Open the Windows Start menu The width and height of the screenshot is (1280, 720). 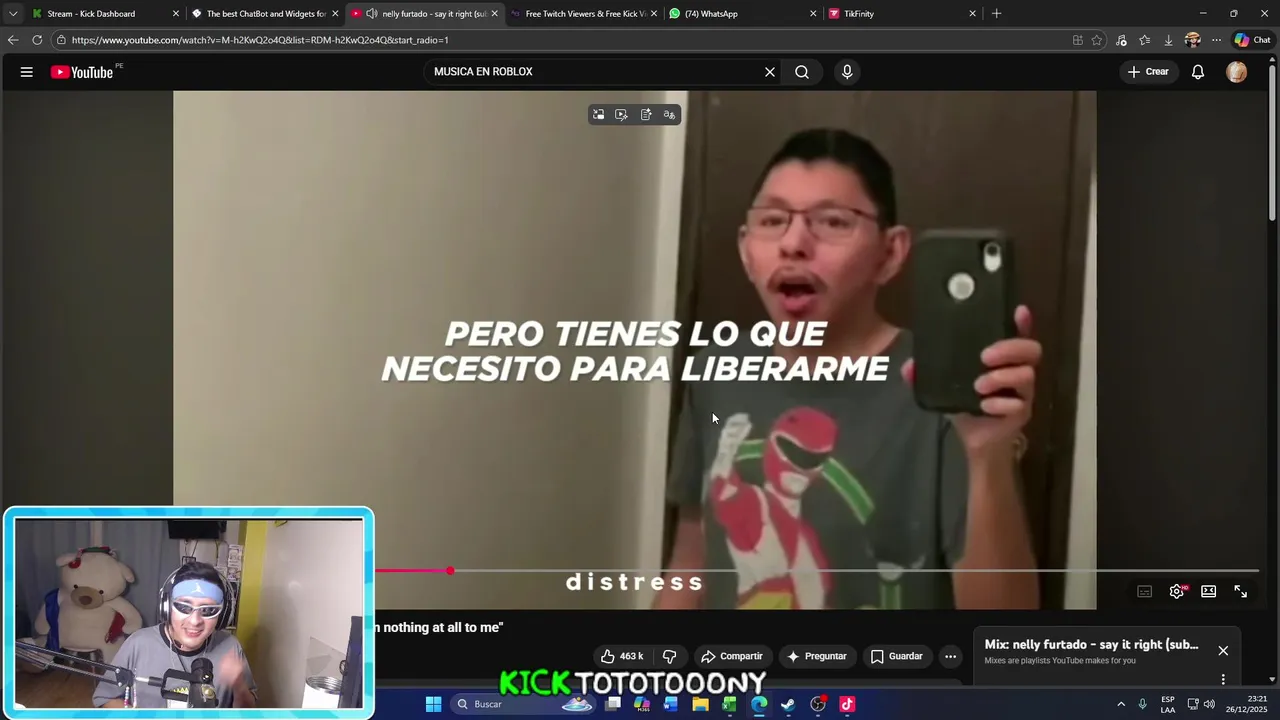(433, 704)
